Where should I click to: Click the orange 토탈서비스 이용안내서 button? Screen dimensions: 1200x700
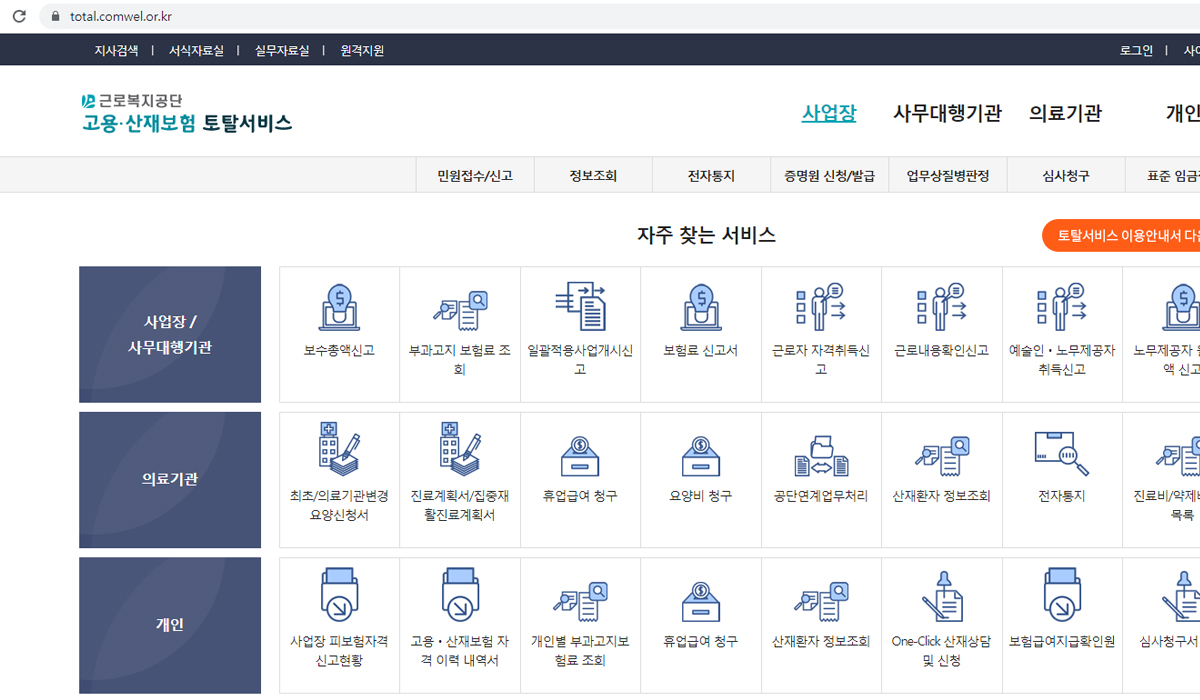1121,236
